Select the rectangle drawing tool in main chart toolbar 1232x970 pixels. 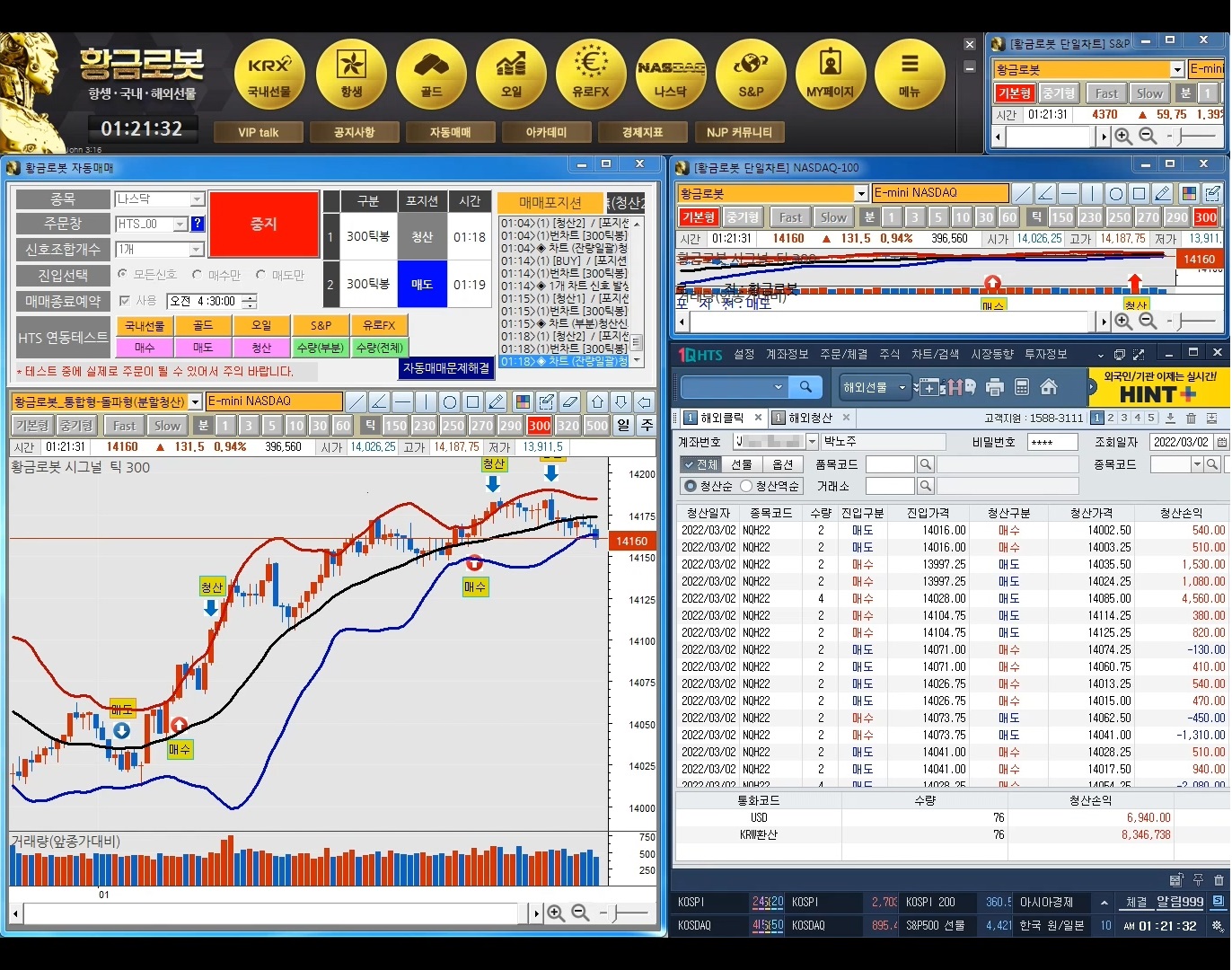(473, 401)
